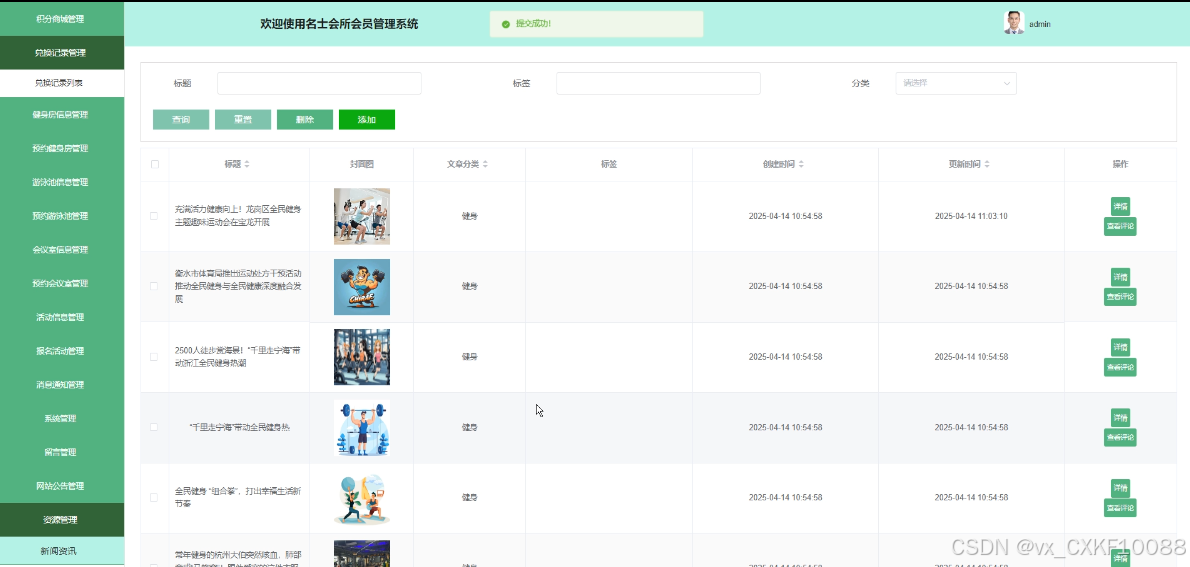Viewport: 1190px width, 567px height.
Task: Click the 重置 reset button
Action: coord(243,120)
